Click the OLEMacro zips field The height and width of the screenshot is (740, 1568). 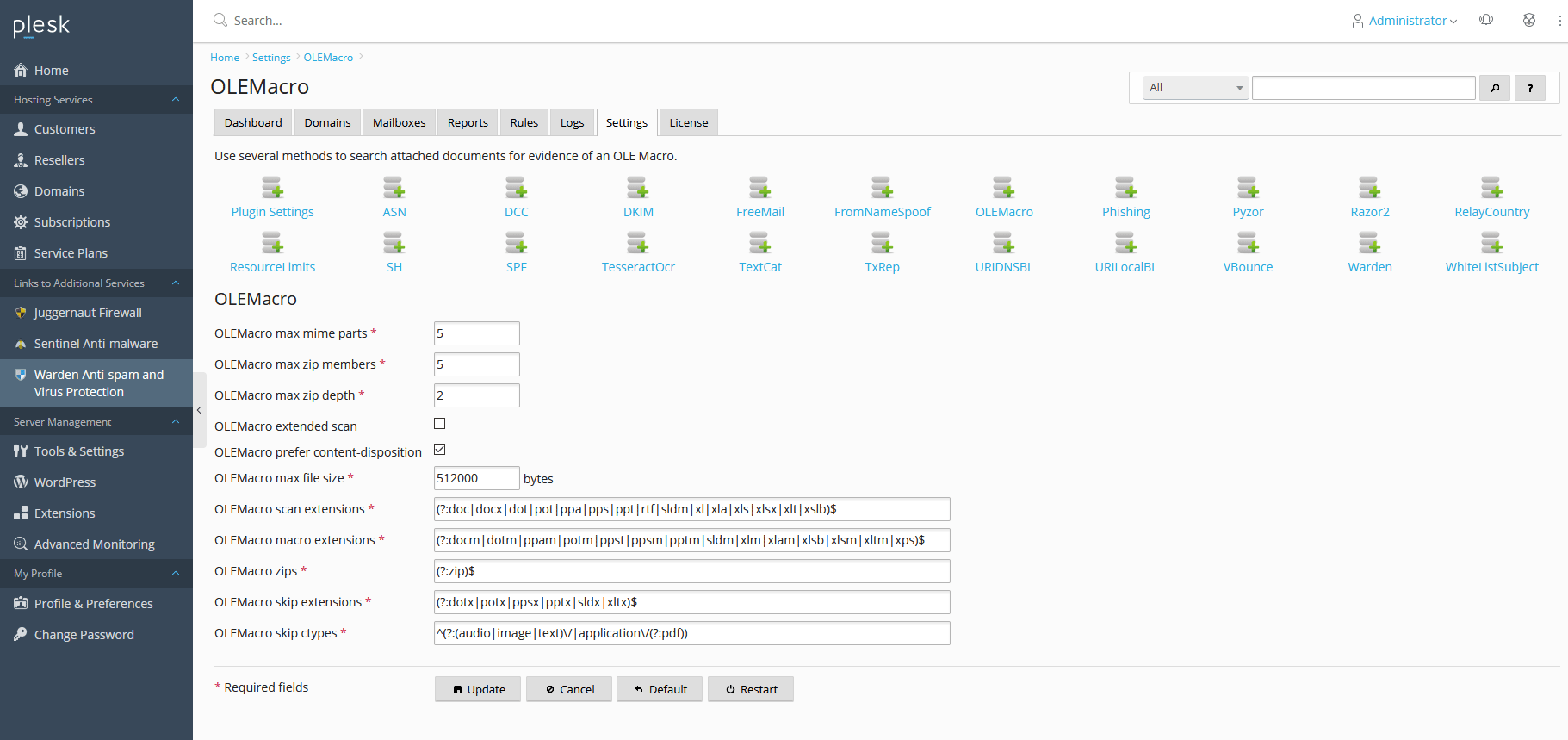click(x=692, y=571)
